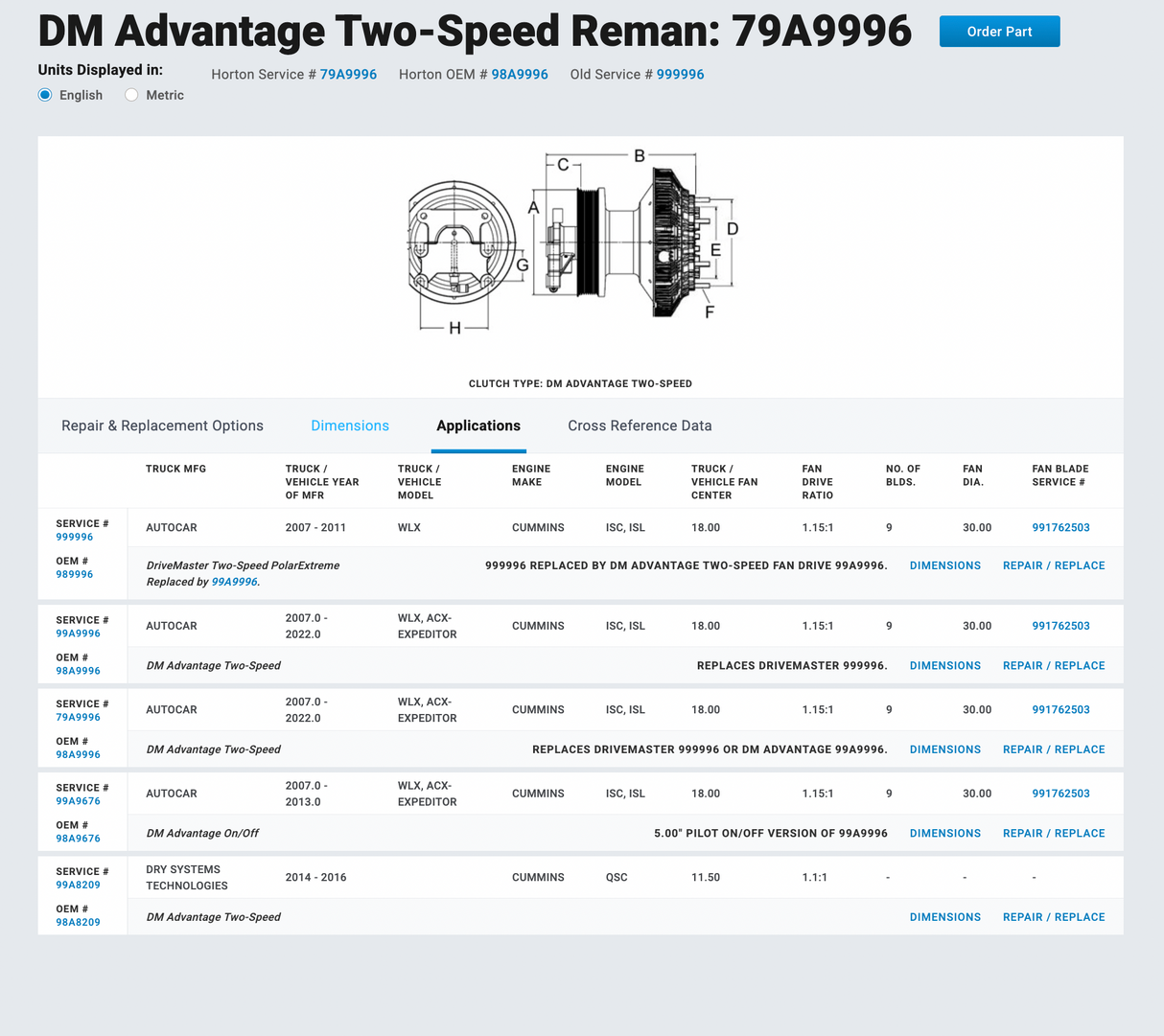Select the English units radio button

coord(45,95)
